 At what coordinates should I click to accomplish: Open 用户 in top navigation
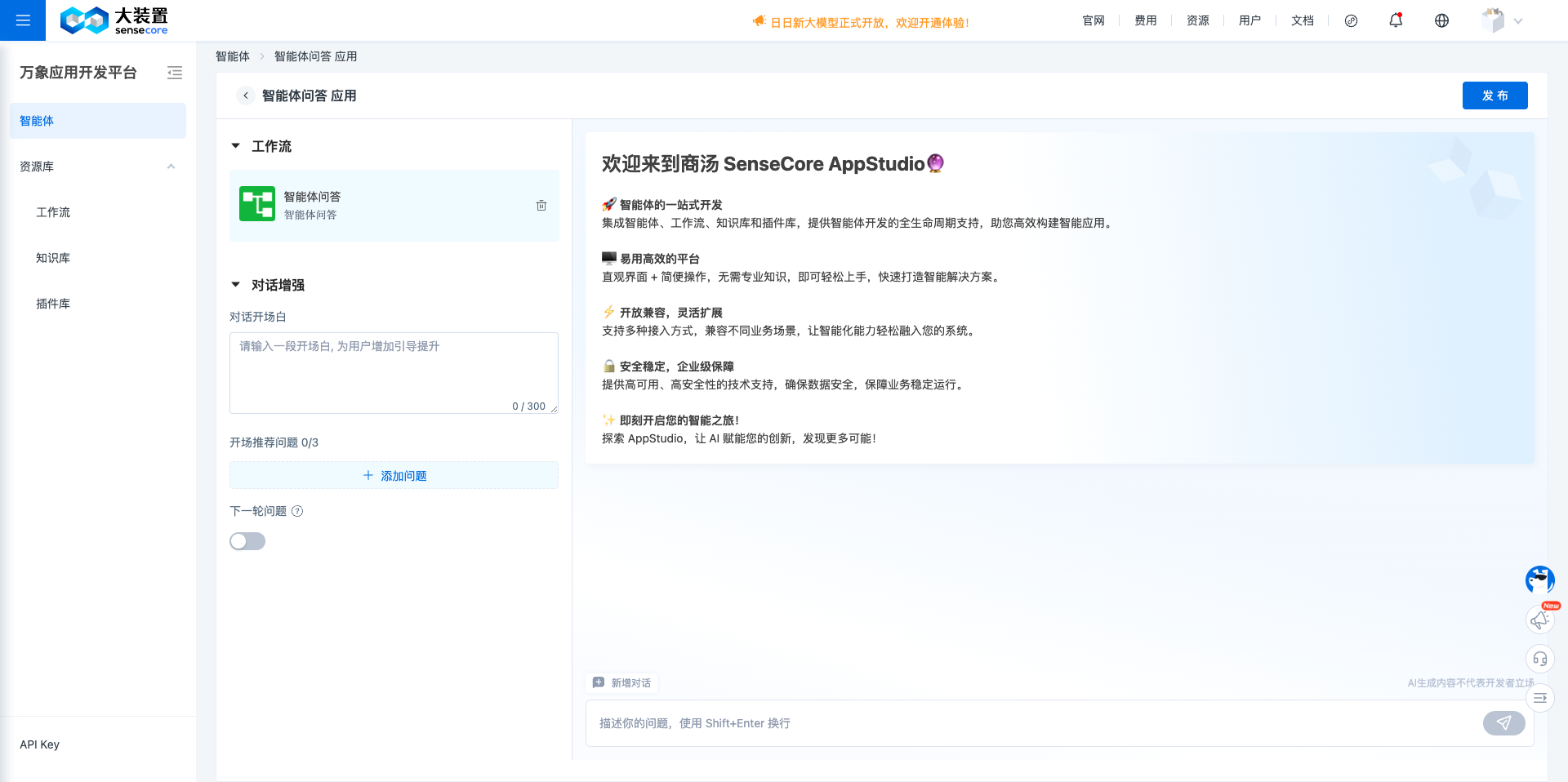(x=1250, y=20)
